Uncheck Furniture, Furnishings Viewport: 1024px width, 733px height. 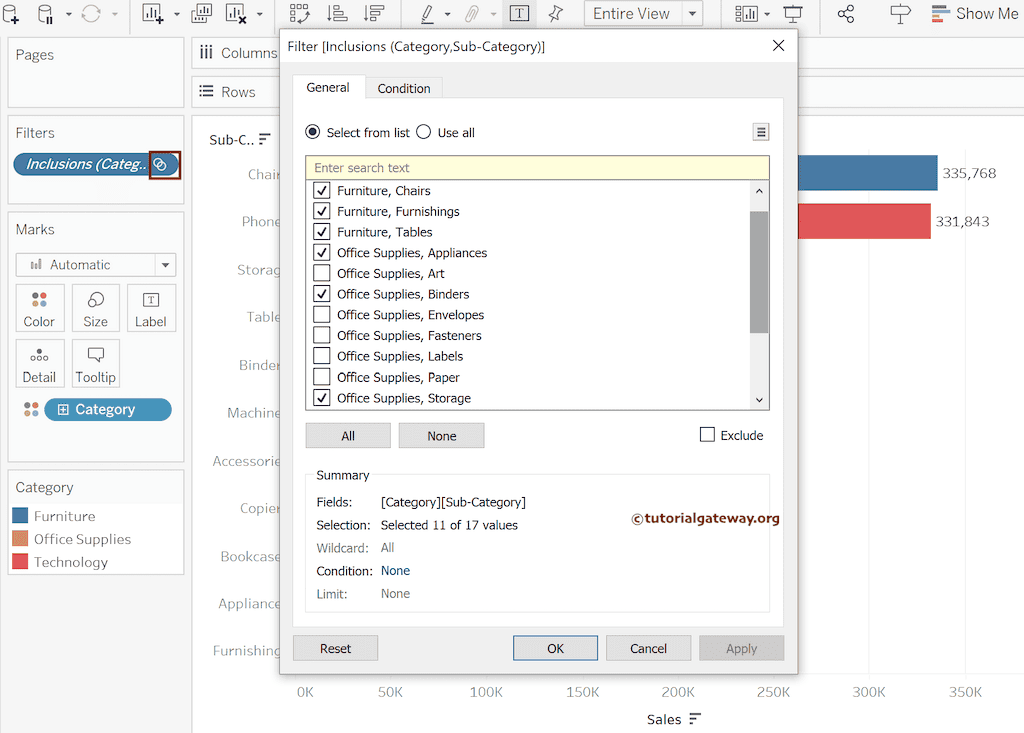pyautogui.click(x=321, y=211)
